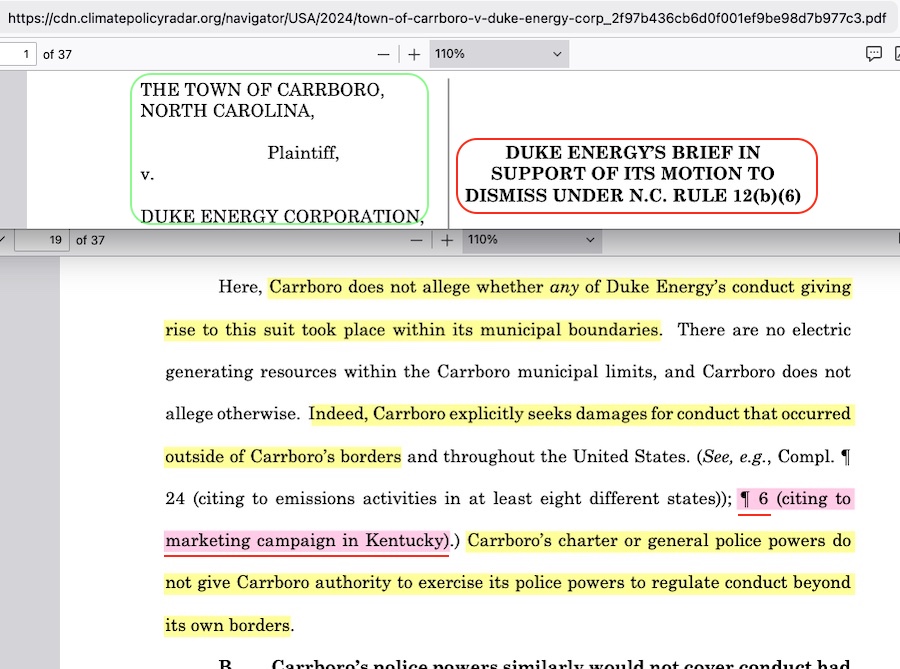900x669 pixels.
Task: Open the 110% zoom dropdown in top toolbar
Action: click(498, 54)
